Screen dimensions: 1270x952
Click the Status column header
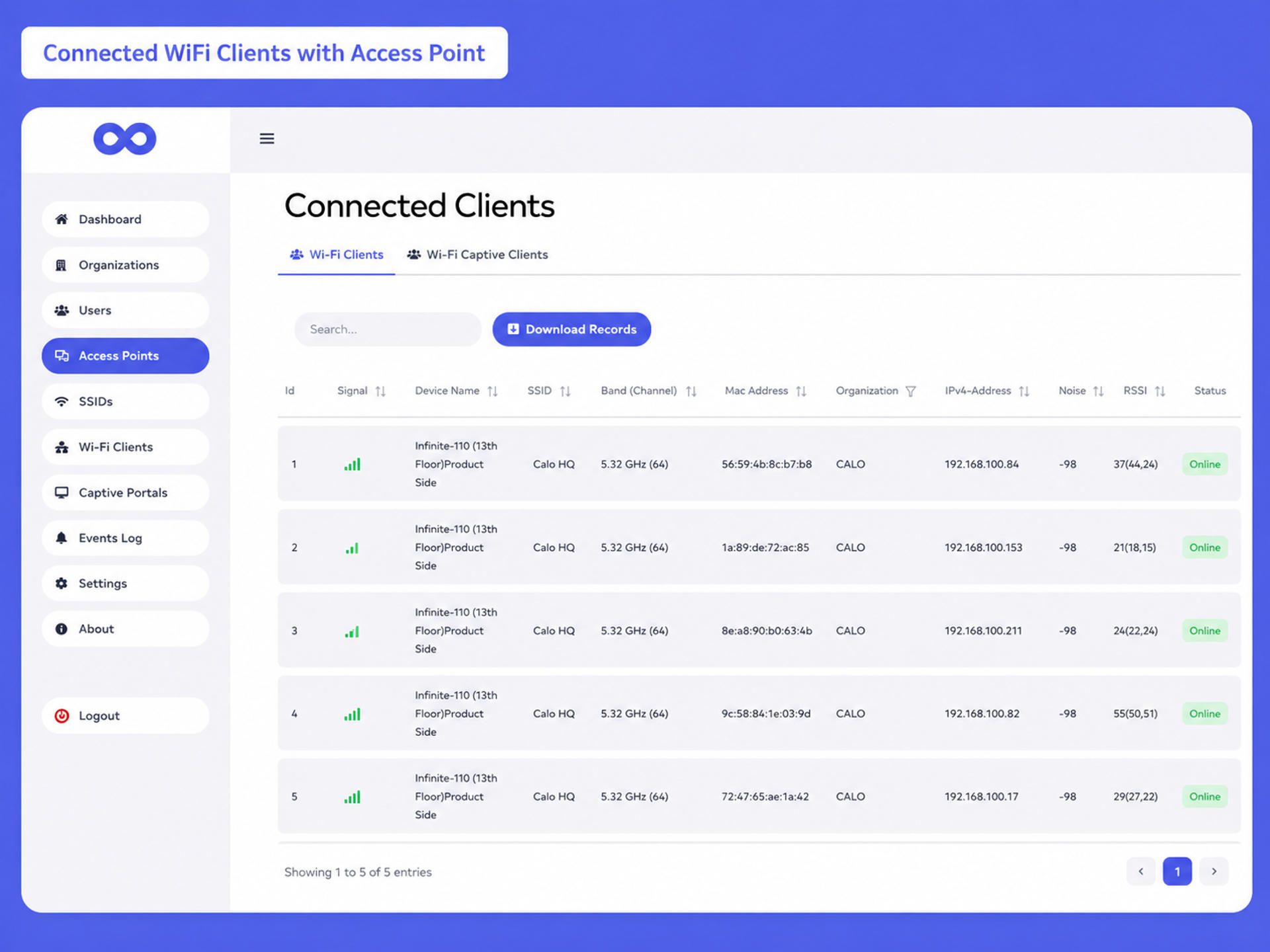click(1210, 391)
